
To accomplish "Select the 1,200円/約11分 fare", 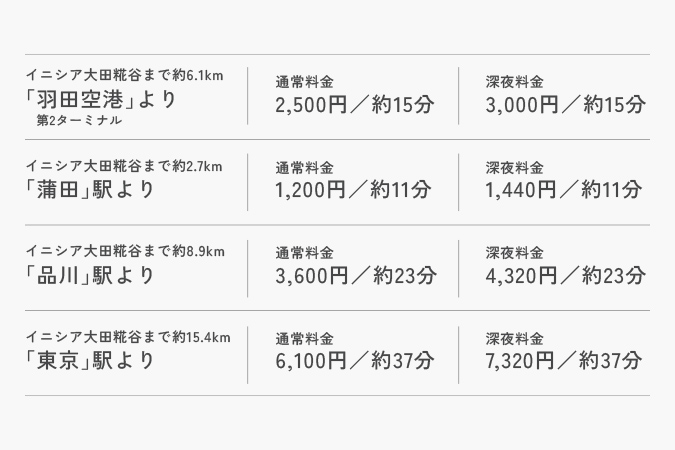I will point(353,189).
